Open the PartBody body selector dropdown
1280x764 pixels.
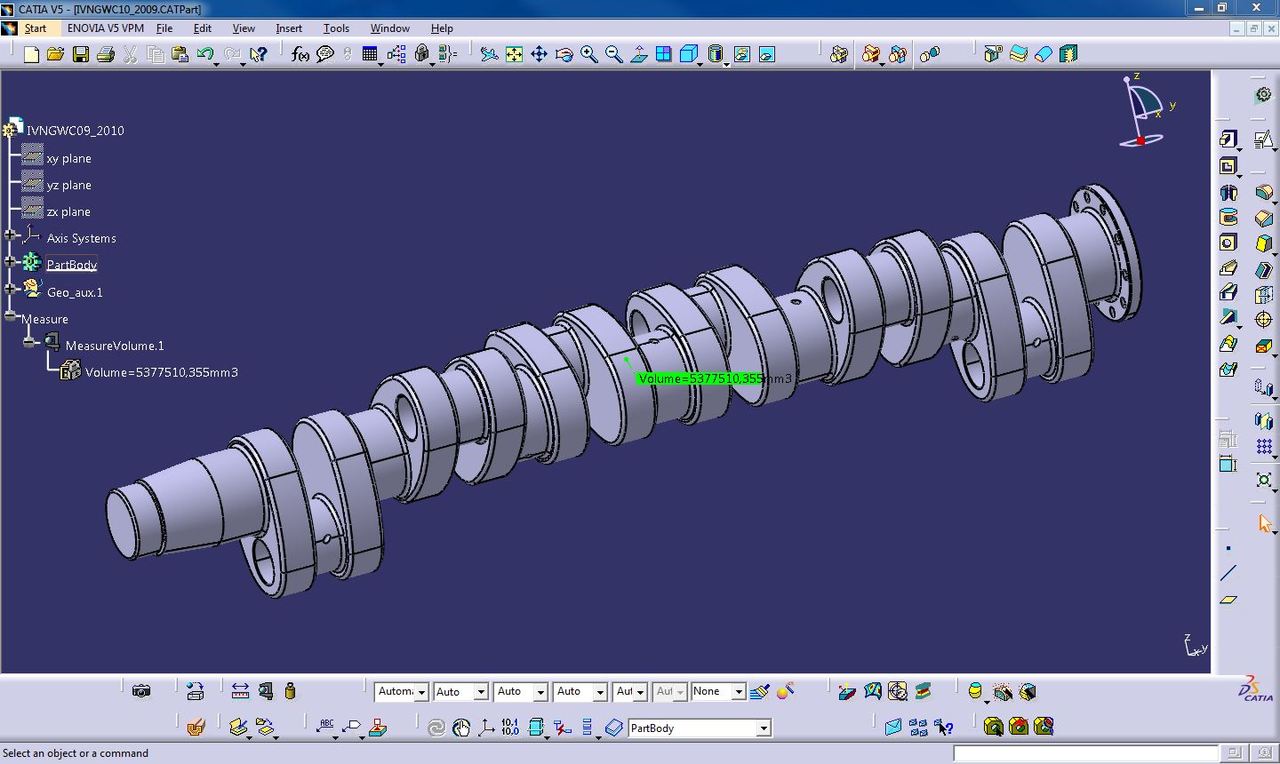763,729
